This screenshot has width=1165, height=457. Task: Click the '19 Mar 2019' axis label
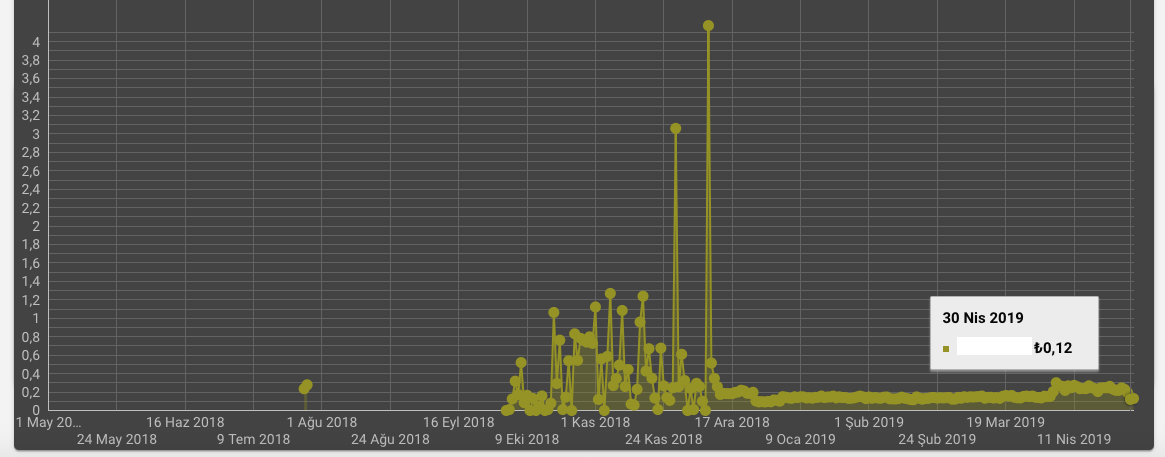pos(1005,423)
